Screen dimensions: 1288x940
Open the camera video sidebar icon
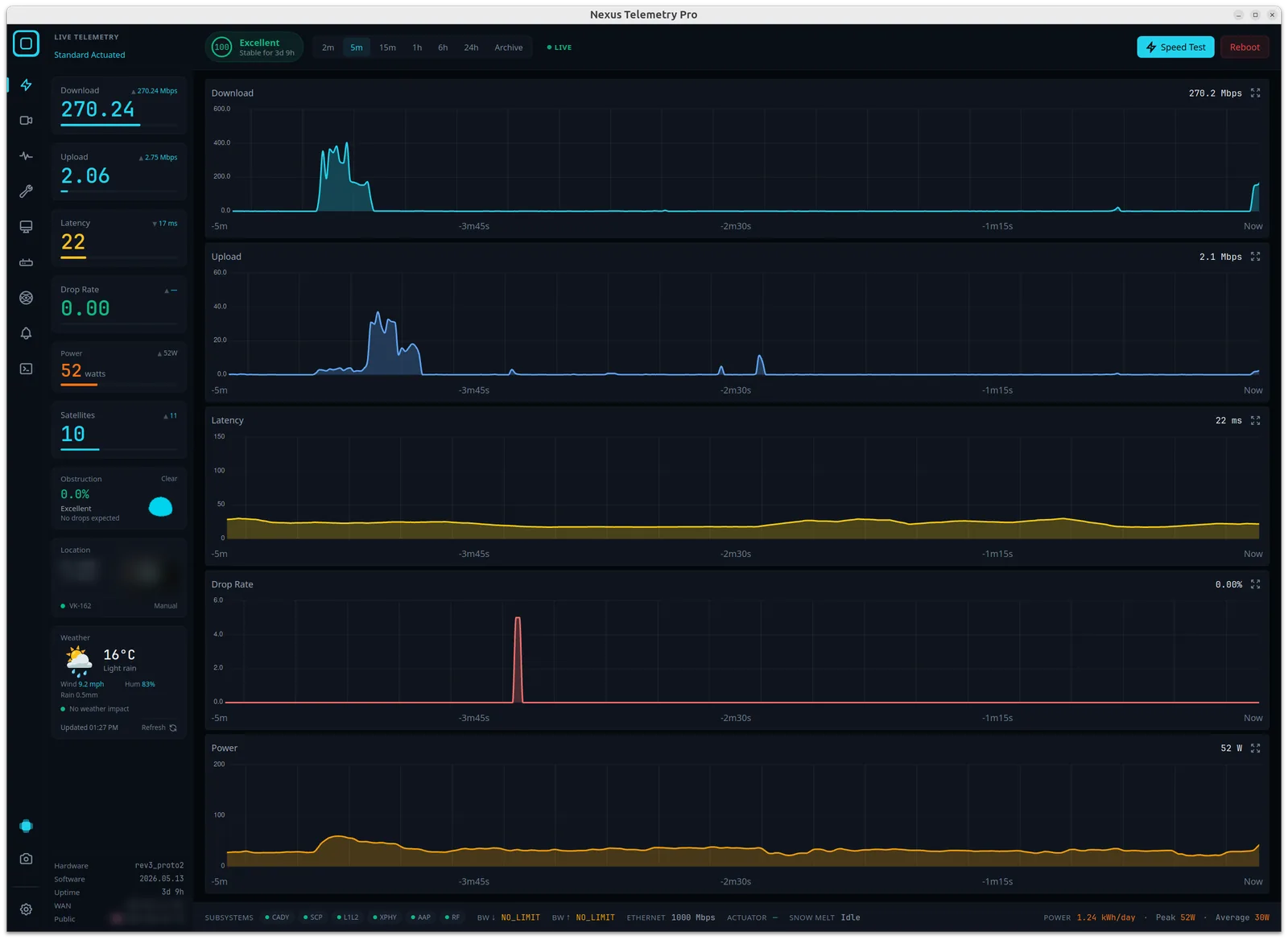pyautogui.click(x=26, y=120)
